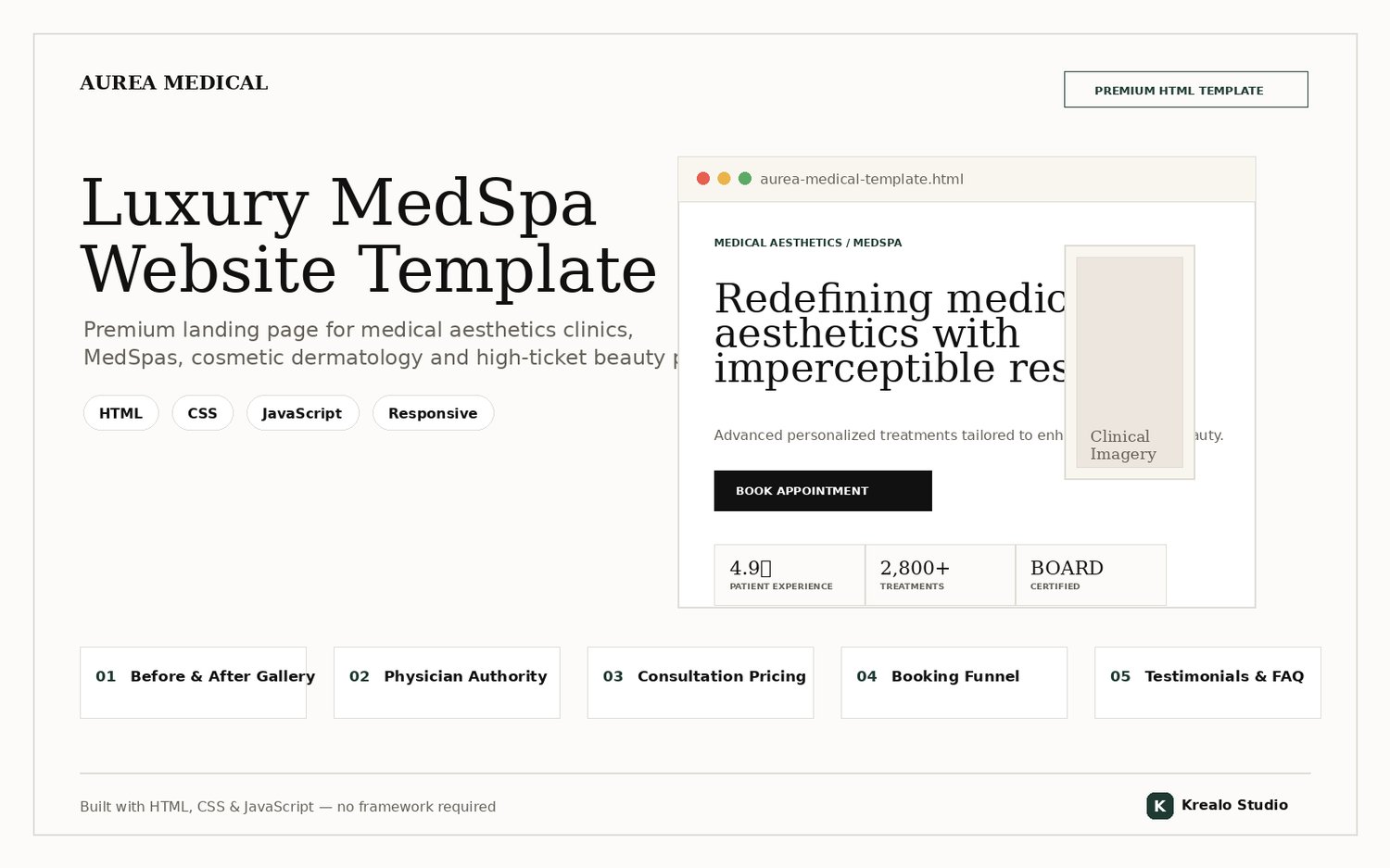Click the 4.9 Patient Experience stat box
Viewport: 1390px width, 868px height.
coord(790,575)
